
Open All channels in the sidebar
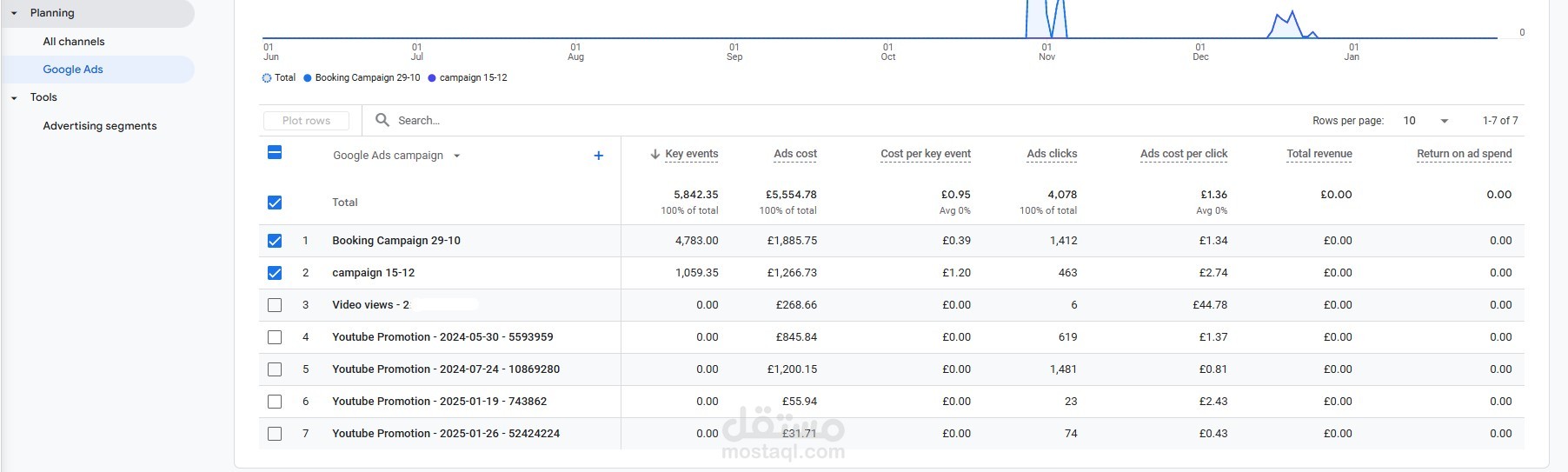pyautogui.click(x=74, y=42)
